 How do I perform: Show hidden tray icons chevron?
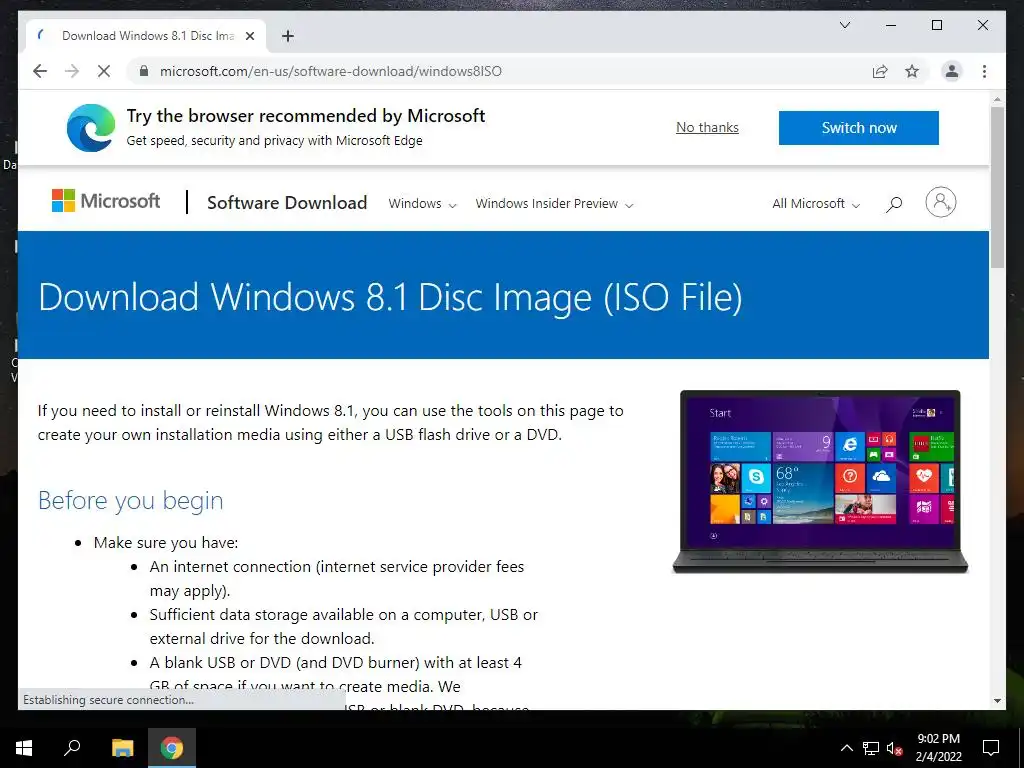846,748
